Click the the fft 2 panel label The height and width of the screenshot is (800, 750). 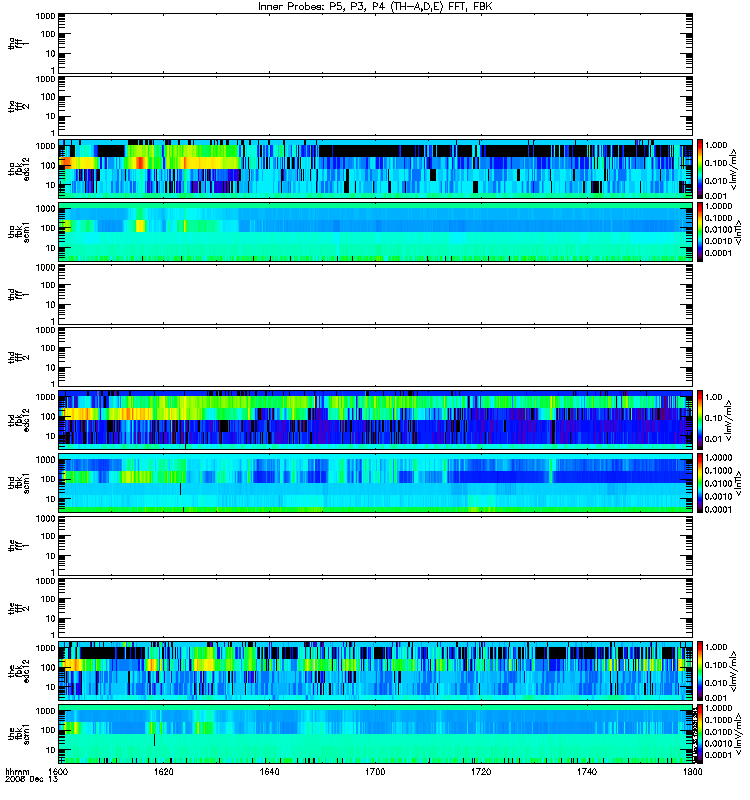(x=19, y=608)
